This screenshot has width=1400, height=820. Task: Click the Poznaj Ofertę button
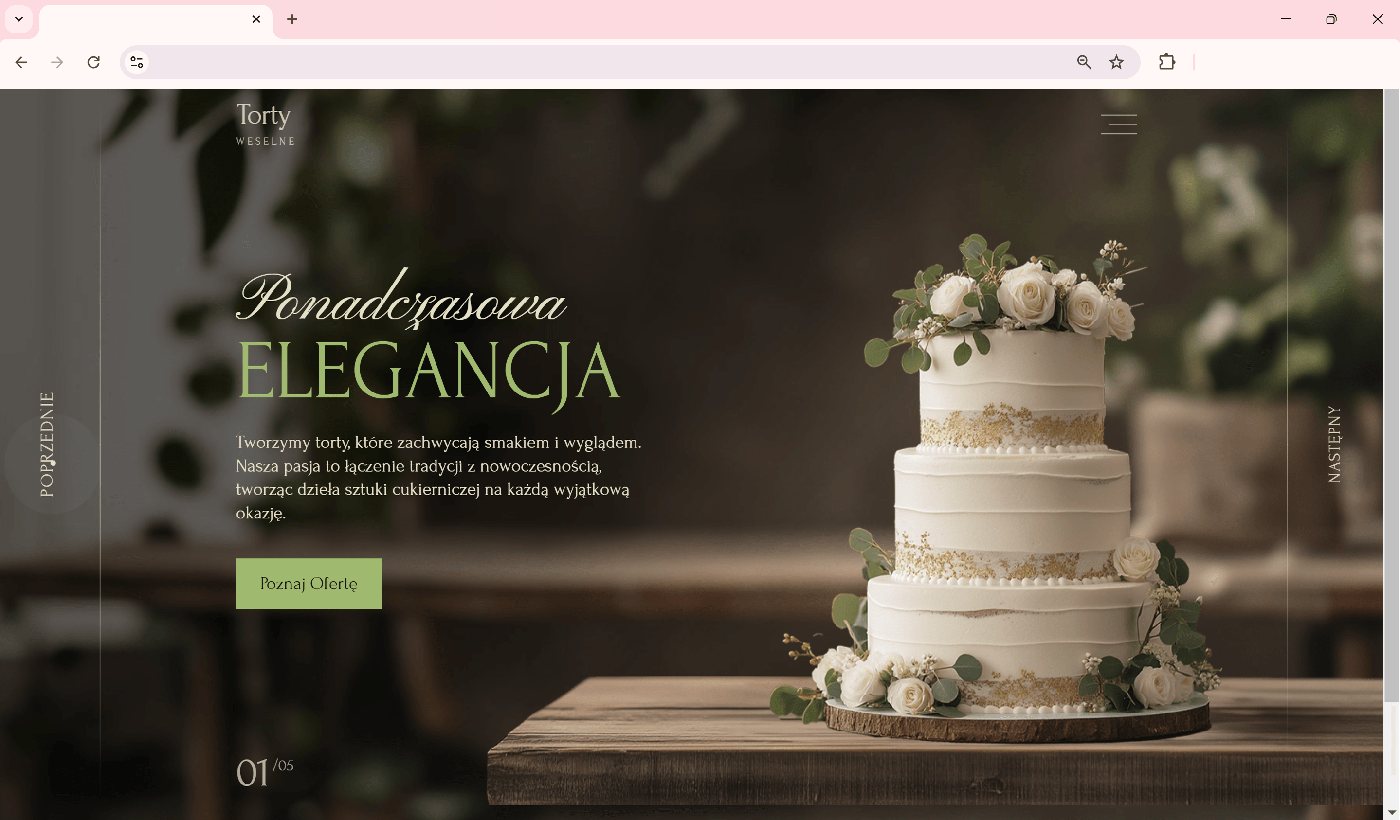[309, 583]
